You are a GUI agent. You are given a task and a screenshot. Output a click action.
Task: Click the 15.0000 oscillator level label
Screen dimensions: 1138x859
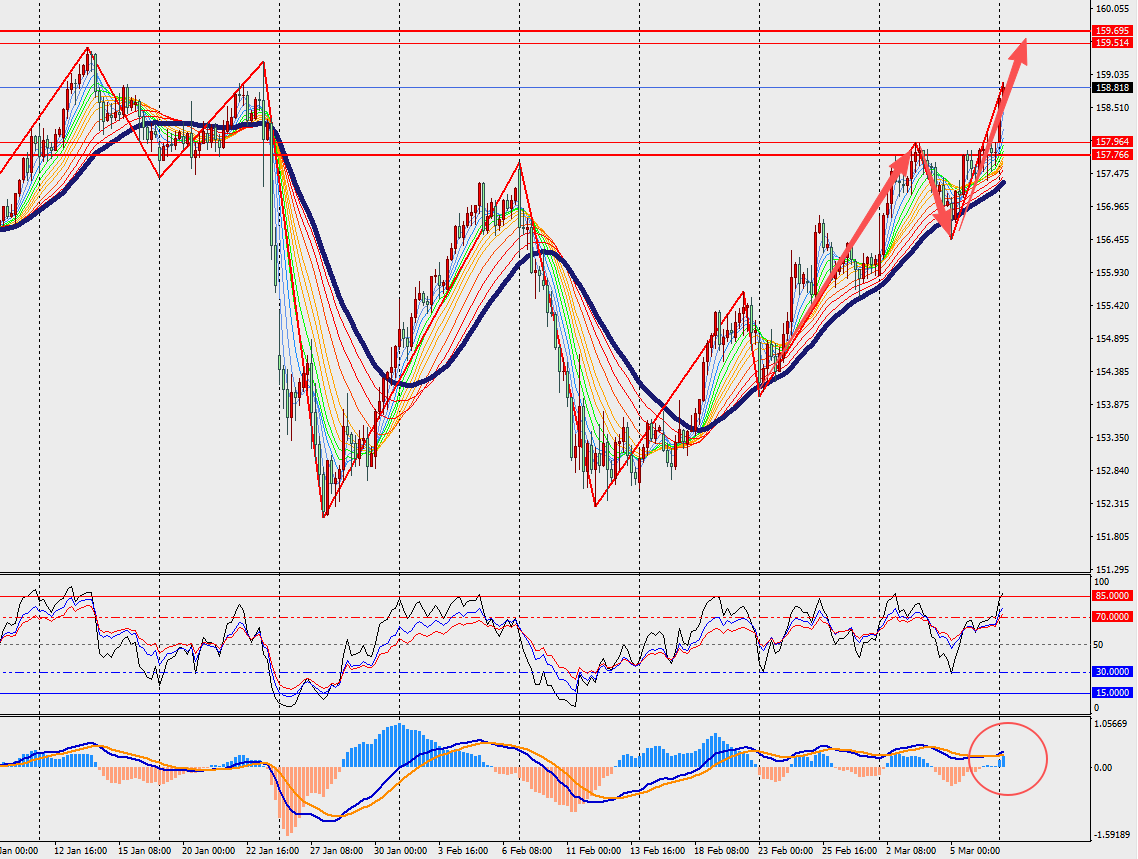pyautogui.click(x=1112, y=693)
